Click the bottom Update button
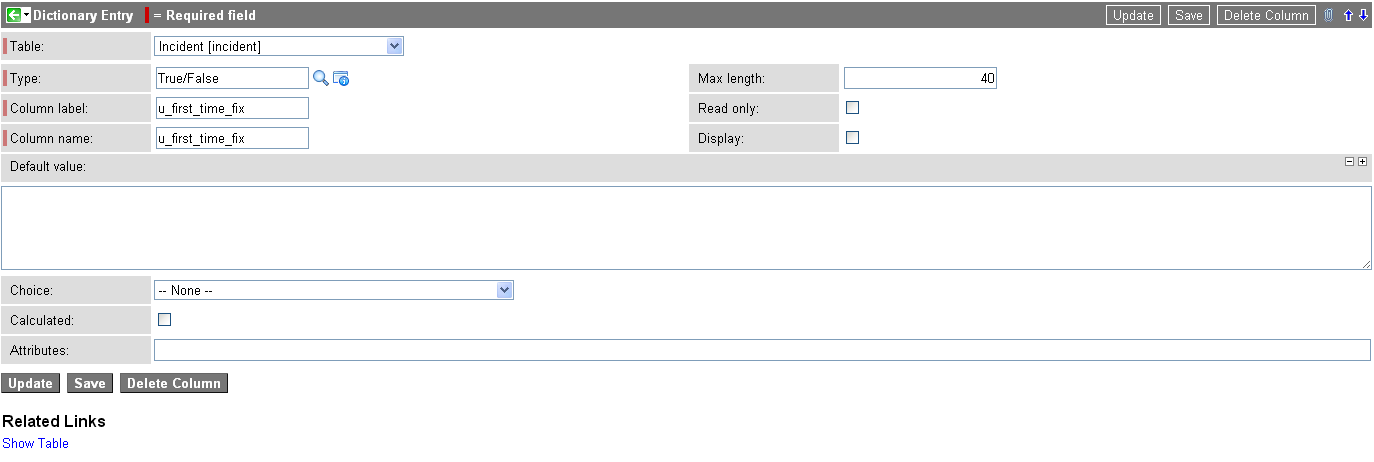 pos(31,384)
